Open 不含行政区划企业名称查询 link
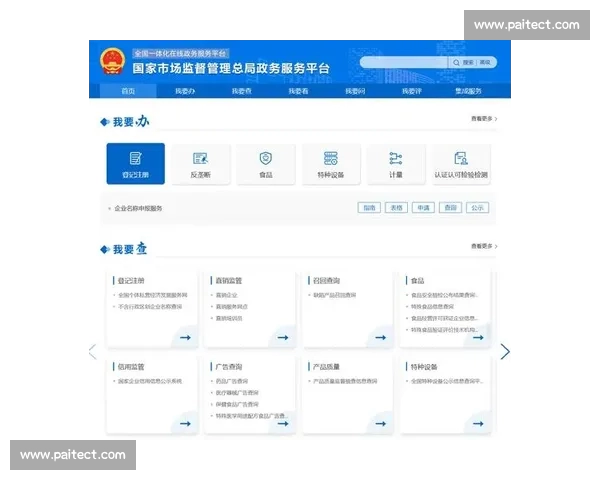The height and width of the screenshot is (480, 600). (x=150, y=307)
